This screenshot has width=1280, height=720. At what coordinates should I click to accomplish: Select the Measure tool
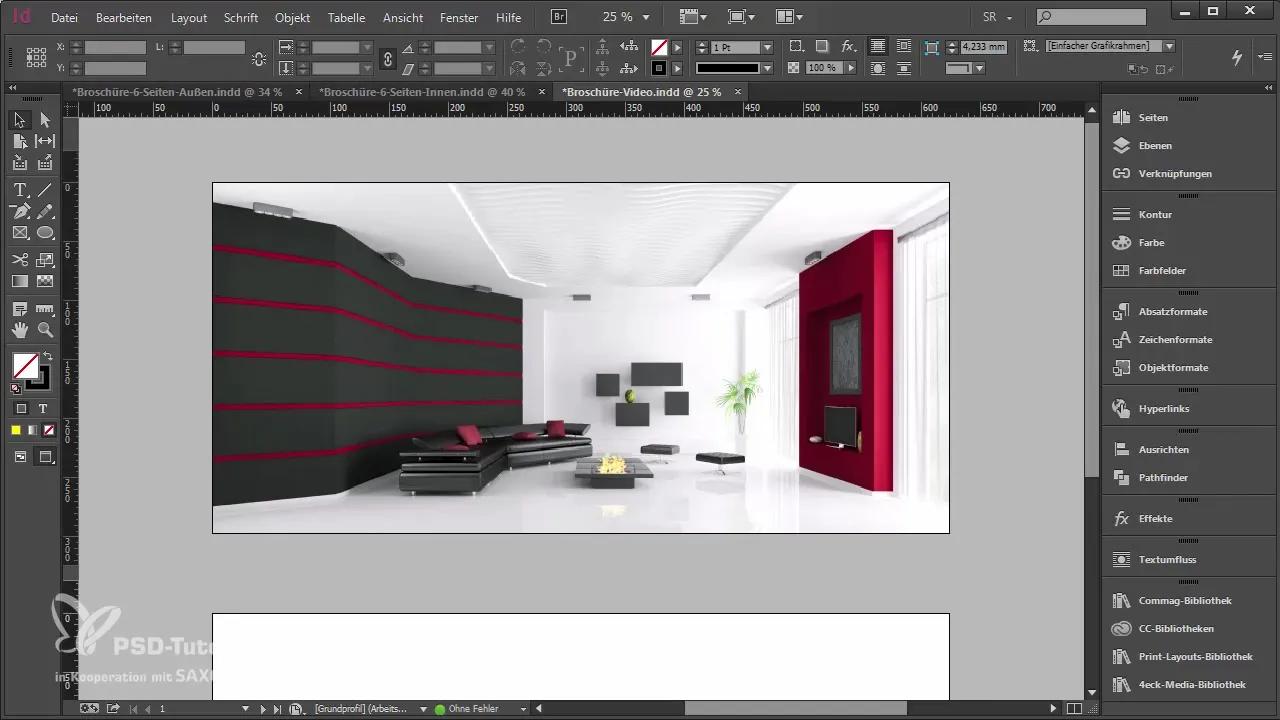pos(45,309)
